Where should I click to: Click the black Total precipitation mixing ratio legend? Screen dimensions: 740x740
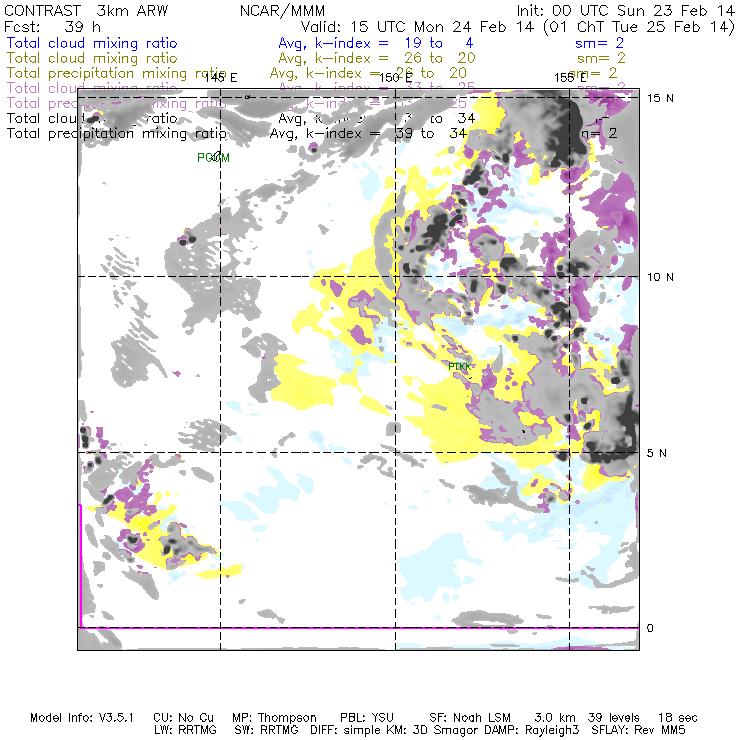116,133
